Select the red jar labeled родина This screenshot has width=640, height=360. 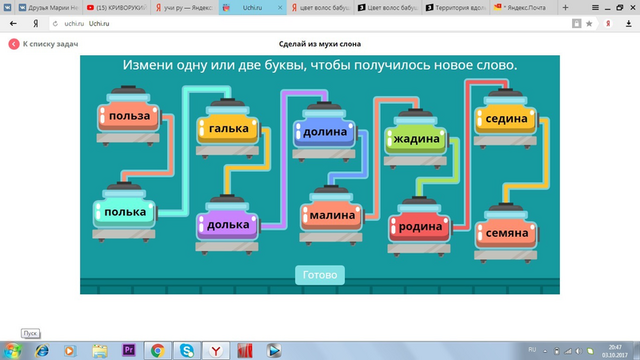(x=420, y=226)
